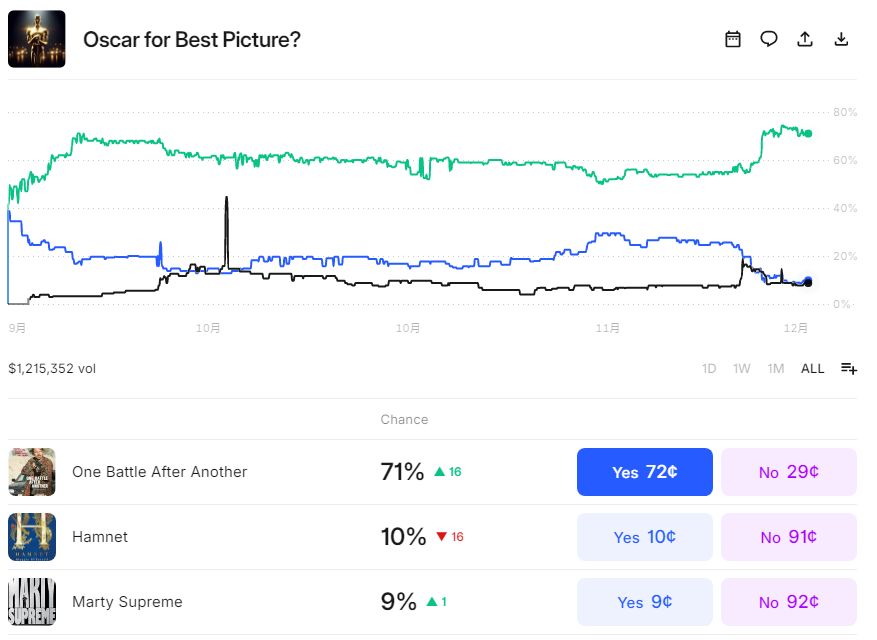Open the comments speech bubble icon
The image size is (877, 640).
click(x=769, y=39)
